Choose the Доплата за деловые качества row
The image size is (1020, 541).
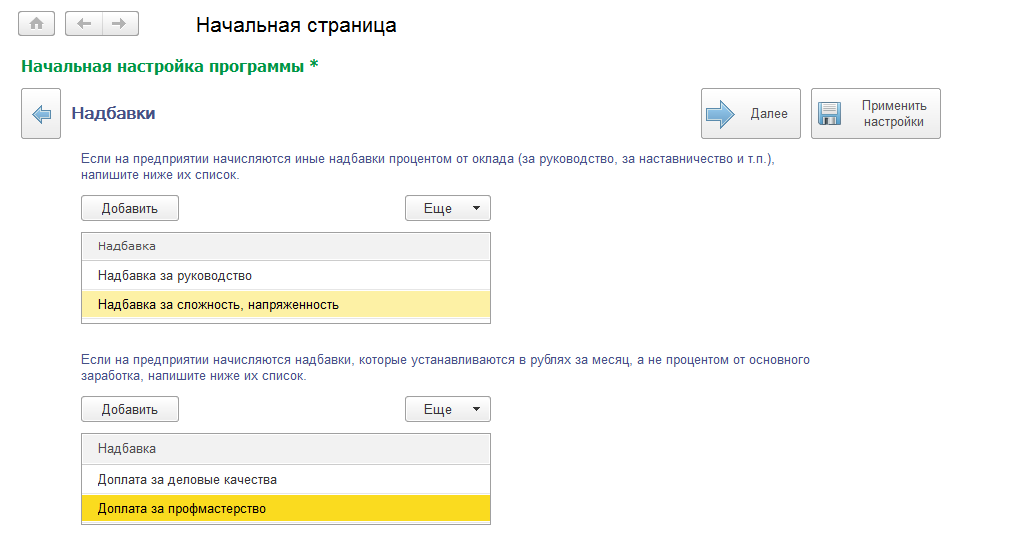coord(285,479)
